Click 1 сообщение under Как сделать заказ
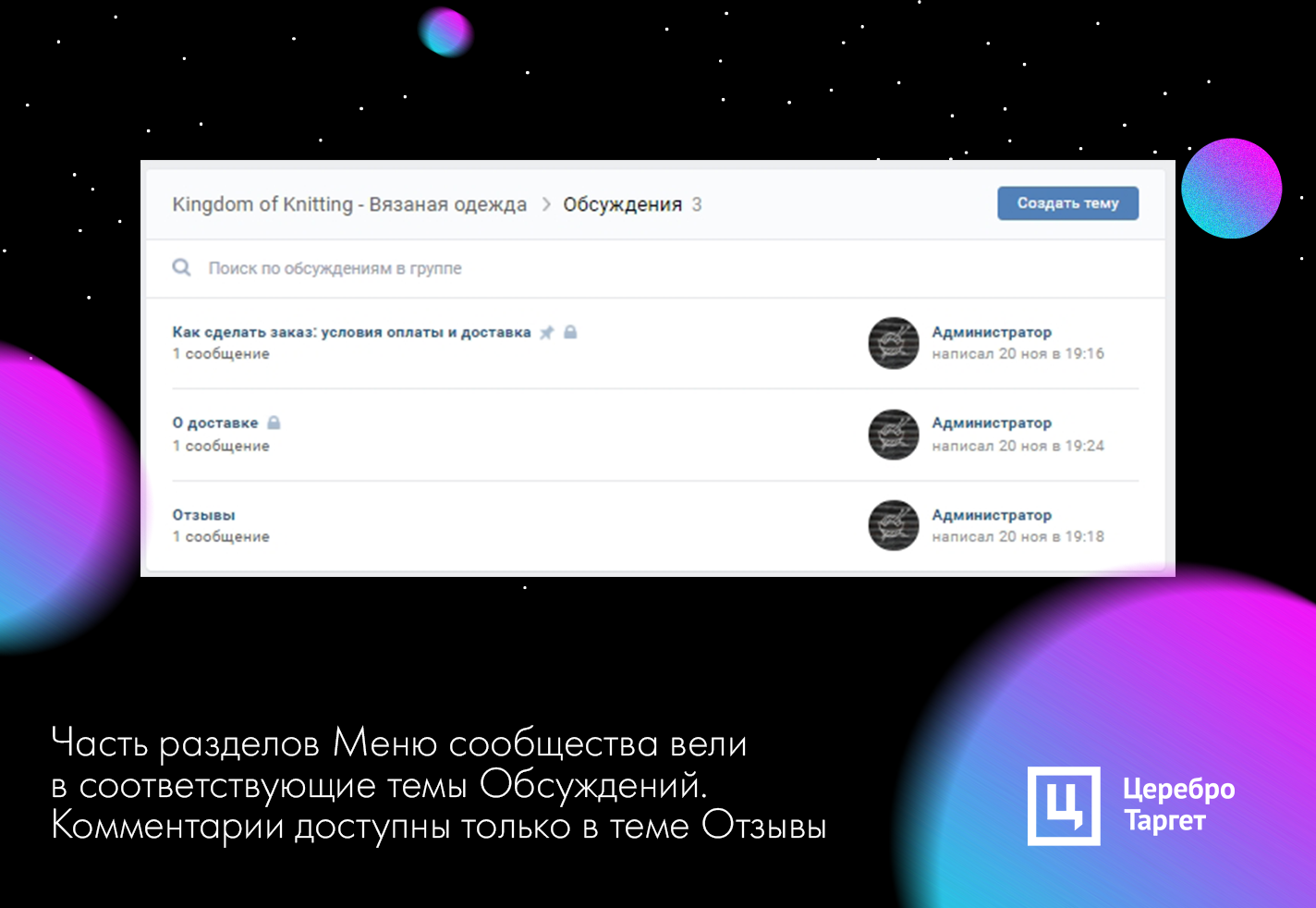Viewport: 1316px width, 908px height. [x=221, y=353]
